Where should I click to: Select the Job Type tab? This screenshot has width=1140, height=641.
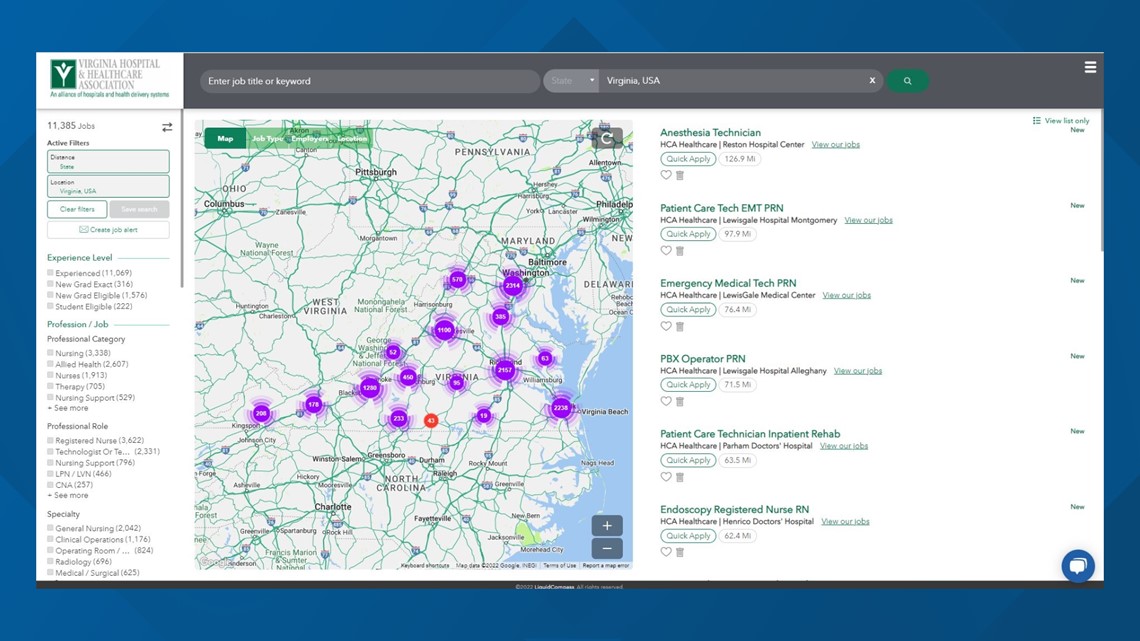268,138
